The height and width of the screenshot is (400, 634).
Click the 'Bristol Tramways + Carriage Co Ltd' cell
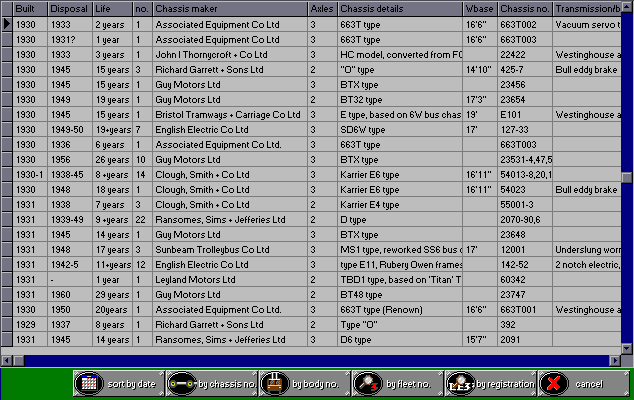[x=230, y=114]
